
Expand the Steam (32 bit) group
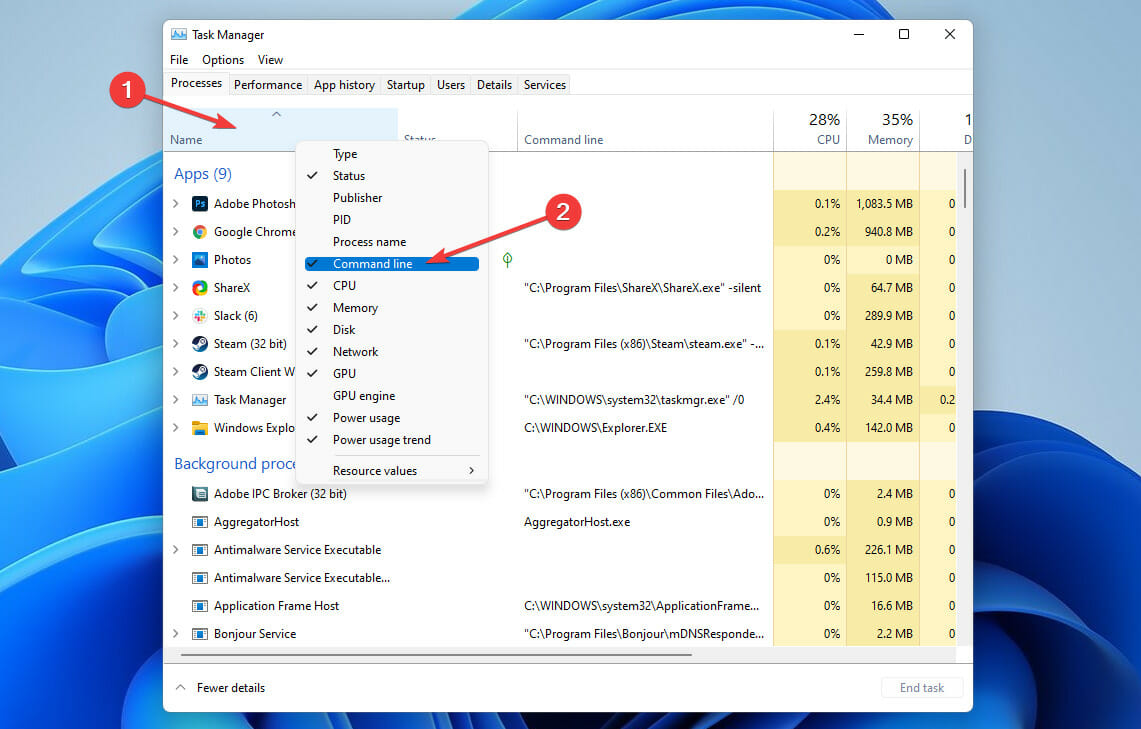[176, 344]
